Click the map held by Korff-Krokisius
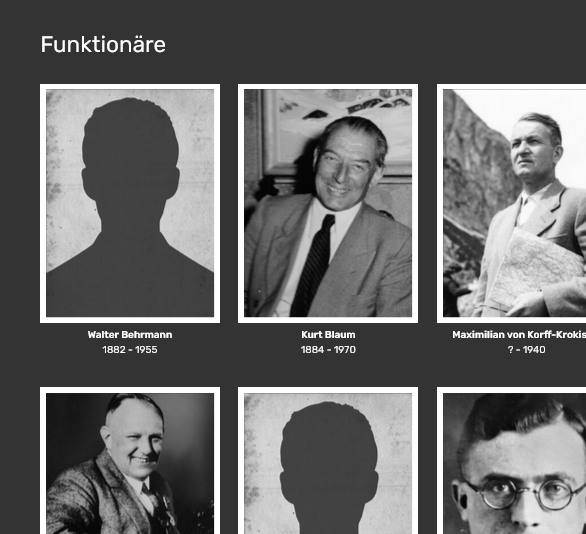586x534 pixels. [x=536, y=270]
